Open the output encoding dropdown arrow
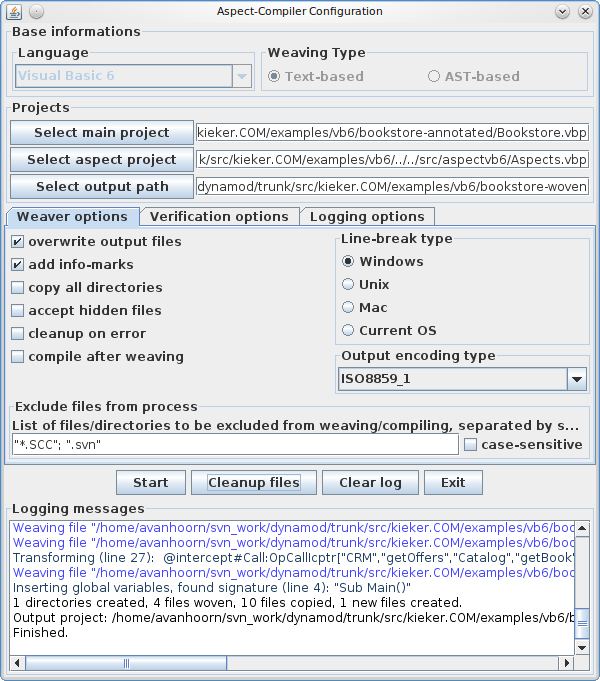Viewport: 600px width, 681px height. click(x=577, y=379)
